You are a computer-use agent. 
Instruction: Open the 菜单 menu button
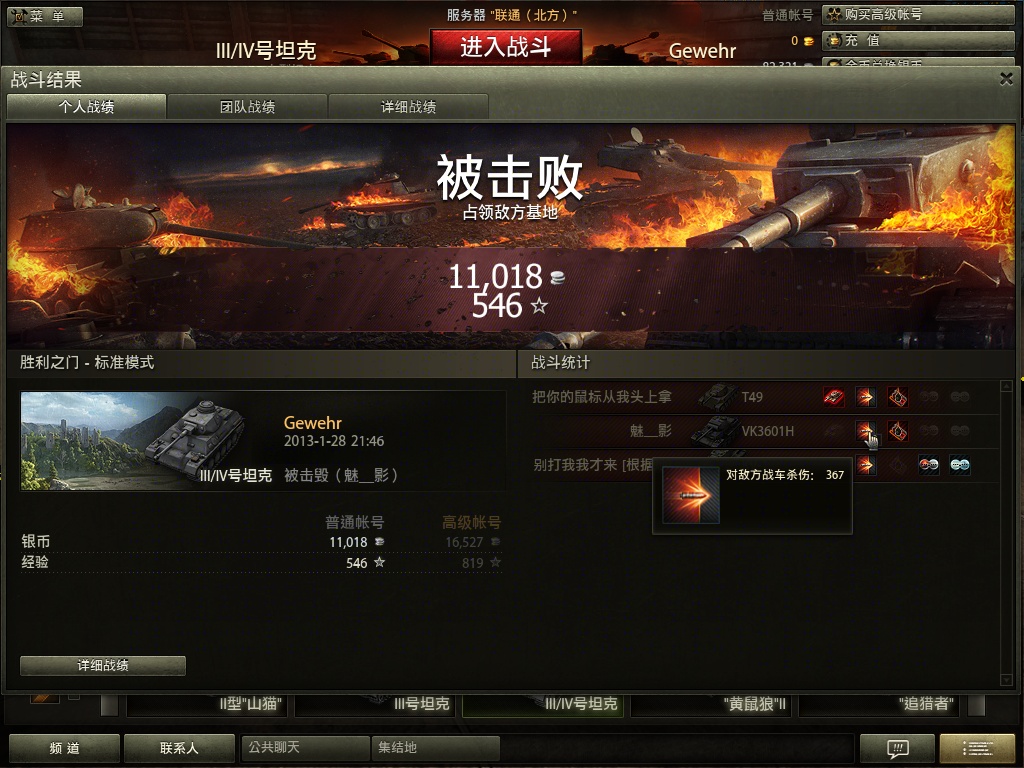[x=45, y=16]
